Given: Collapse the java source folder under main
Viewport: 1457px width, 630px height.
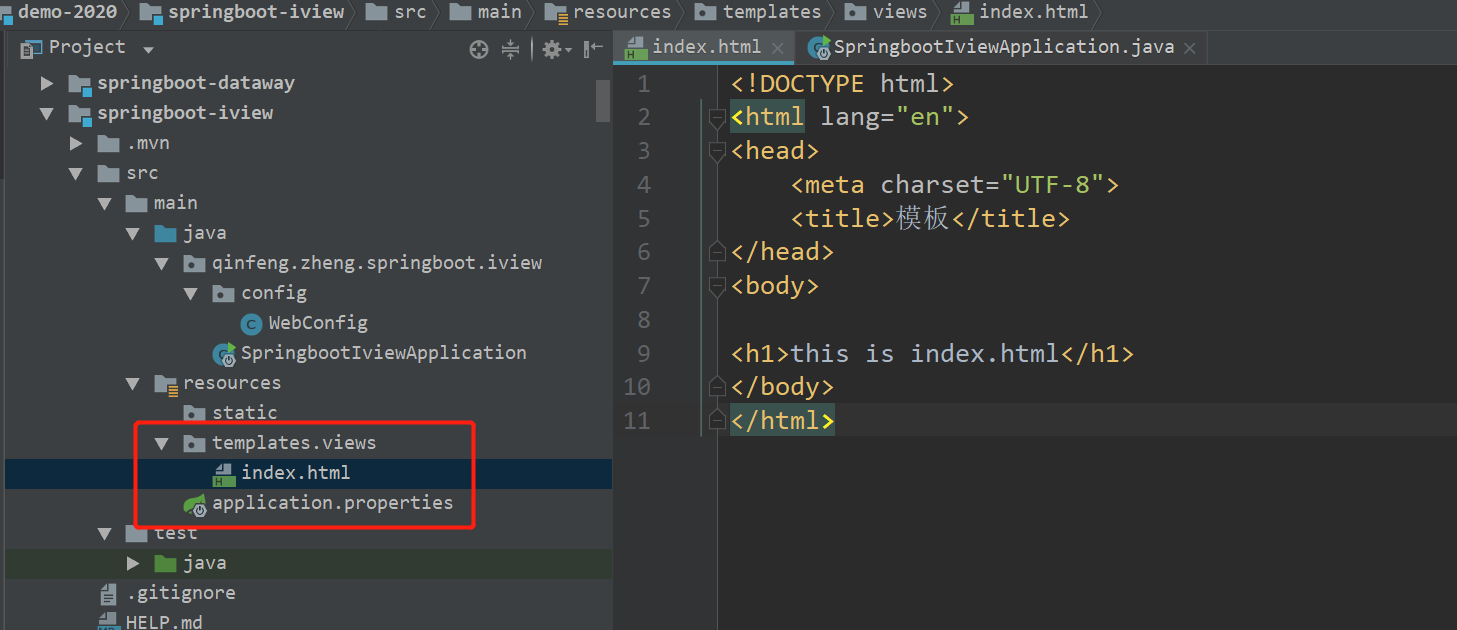Looking at the screenshot, I should (x=133, y=233).
